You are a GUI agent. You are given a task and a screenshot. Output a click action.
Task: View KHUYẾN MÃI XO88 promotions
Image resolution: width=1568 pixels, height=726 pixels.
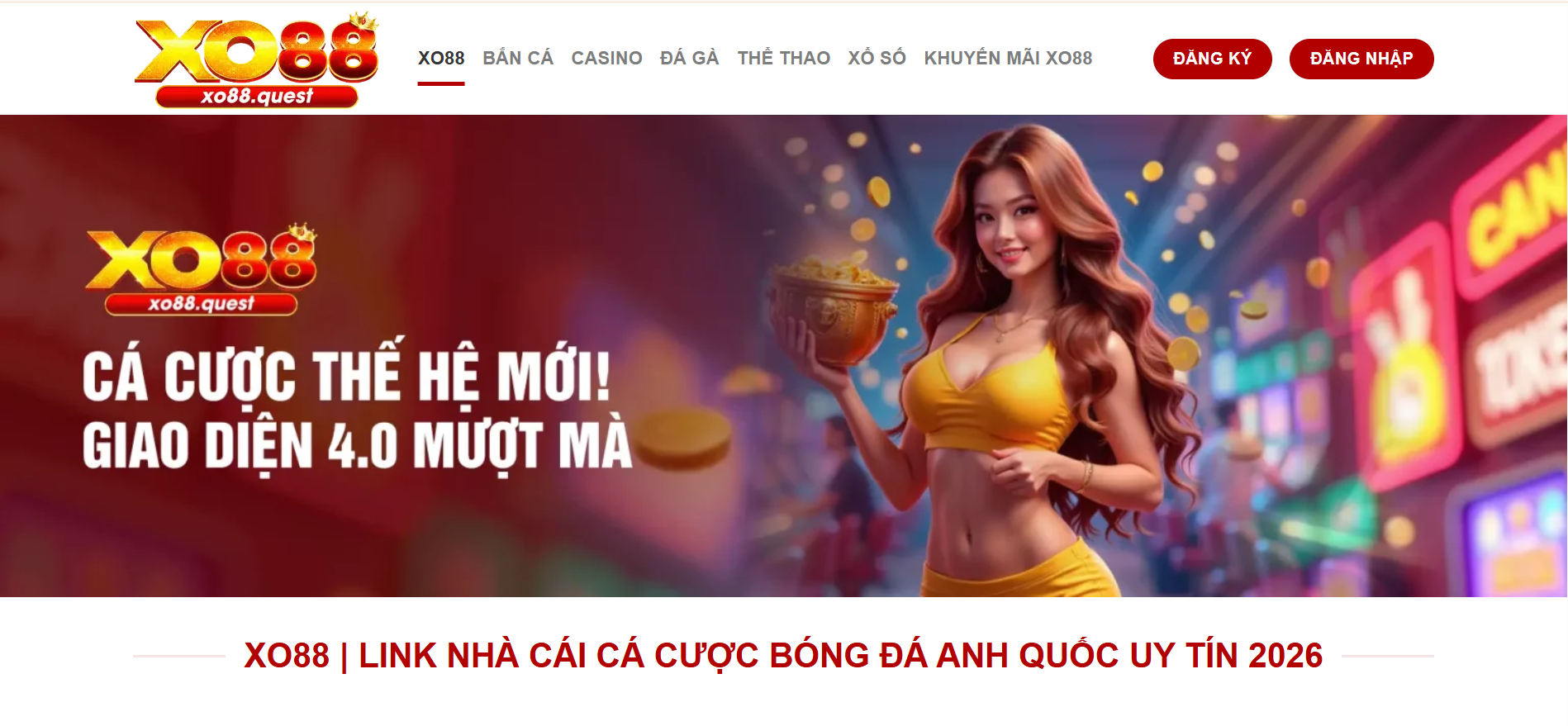[x=1008, y=58]
